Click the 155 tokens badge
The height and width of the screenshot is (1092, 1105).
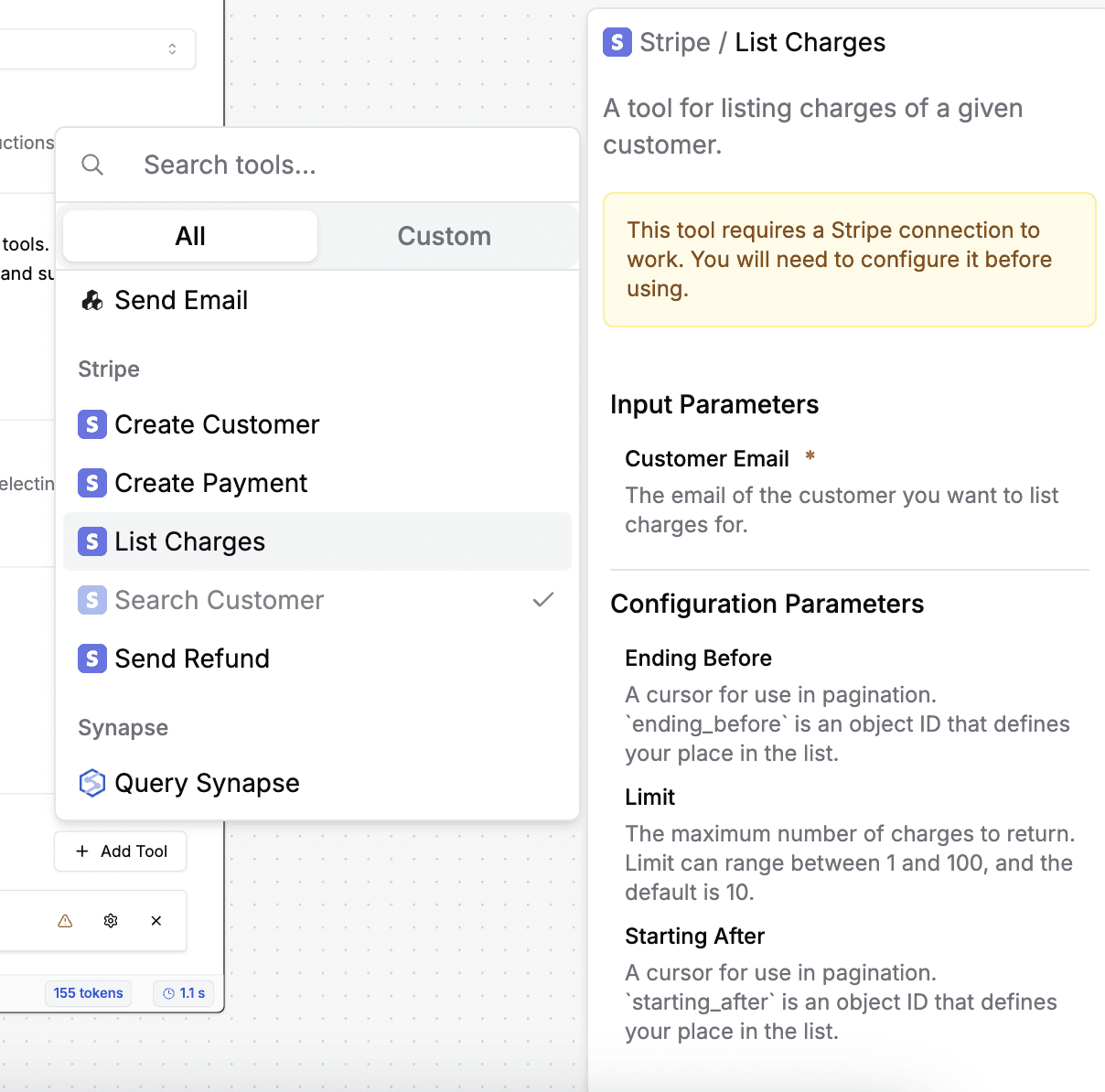click(88, 993)
